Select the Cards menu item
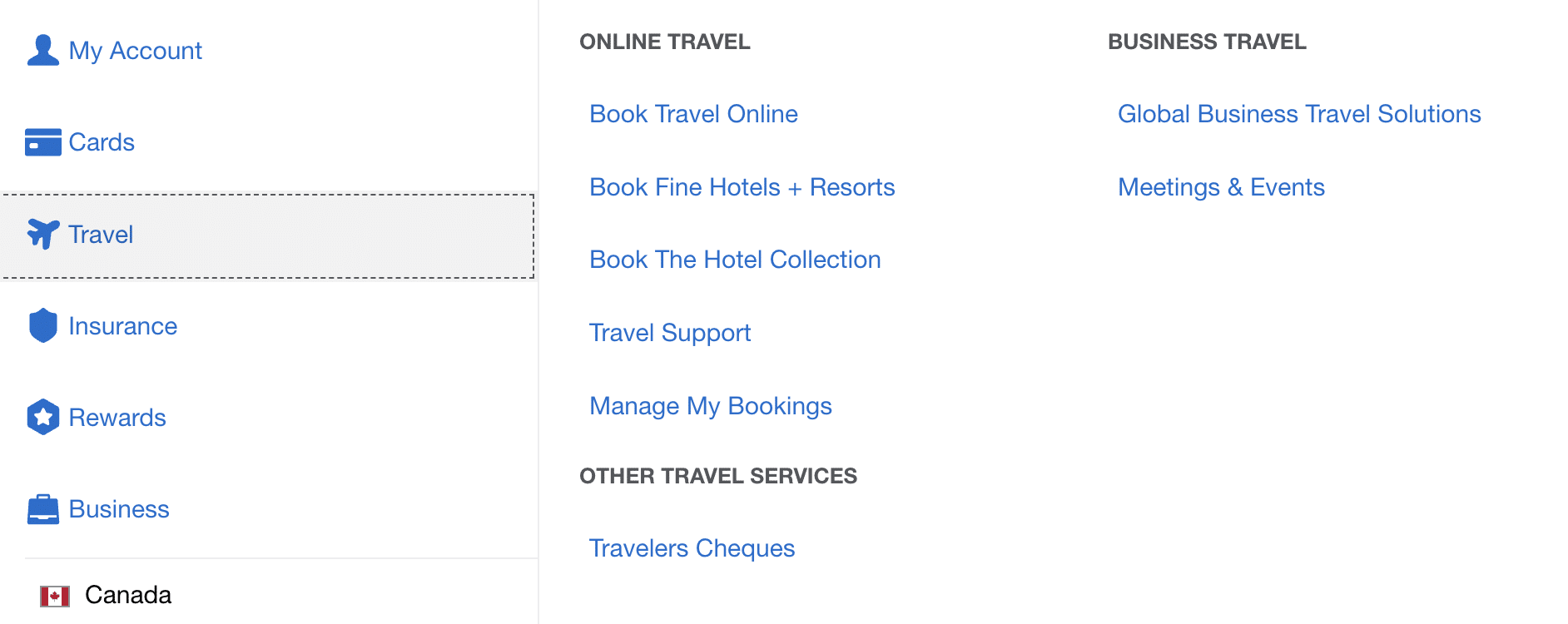This screenshot has height=624, width=1568. [102, 142]
